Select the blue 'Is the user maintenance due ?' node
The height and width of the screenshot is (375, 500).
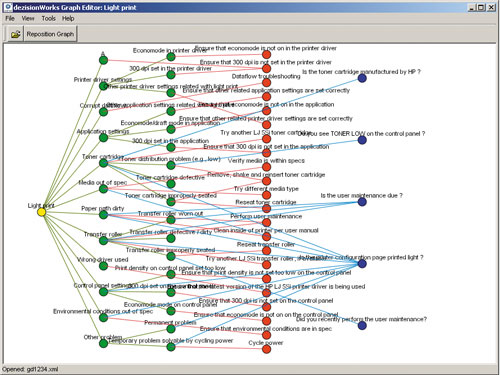click(x=362, y=202)
